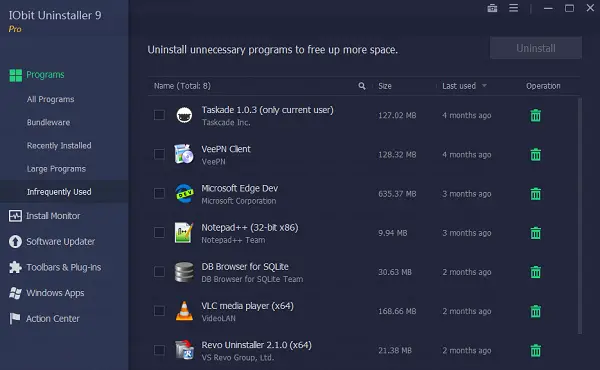Select All Programs in sidebar
The width and height of the screenshot is (600, 370).
[51, 99]
